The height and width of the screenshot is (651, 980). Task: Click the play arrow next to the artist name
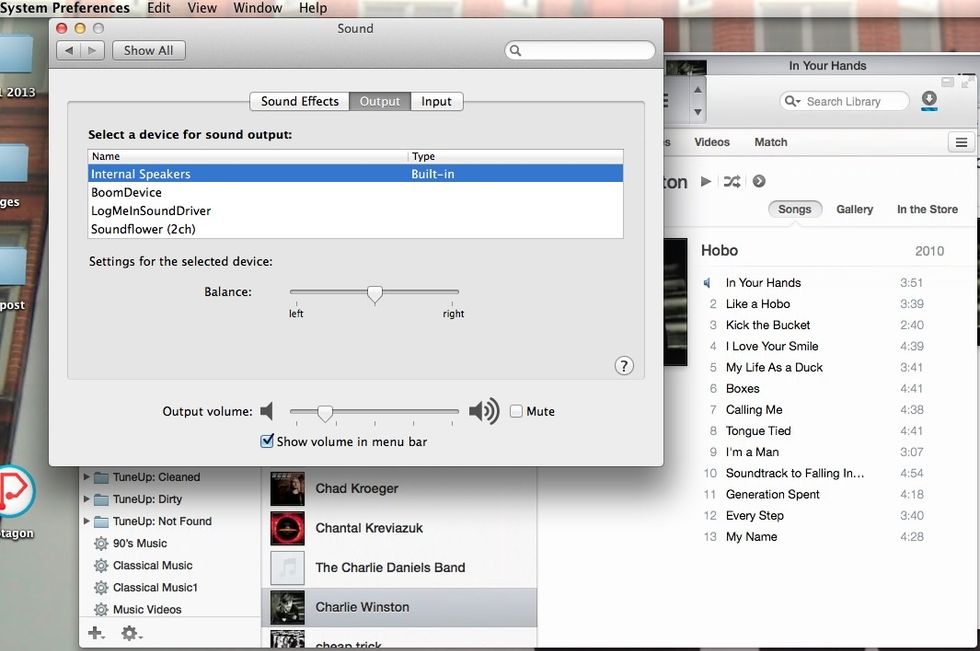click(x=708, y=182)
